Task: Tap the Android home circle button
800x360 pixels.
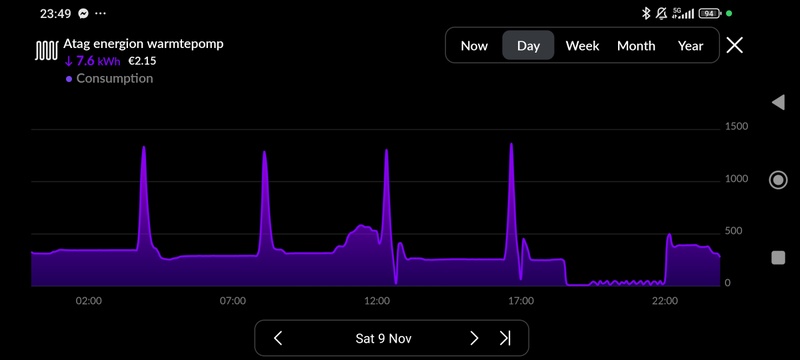Action: pyautogui.click(x=778, y=180)
